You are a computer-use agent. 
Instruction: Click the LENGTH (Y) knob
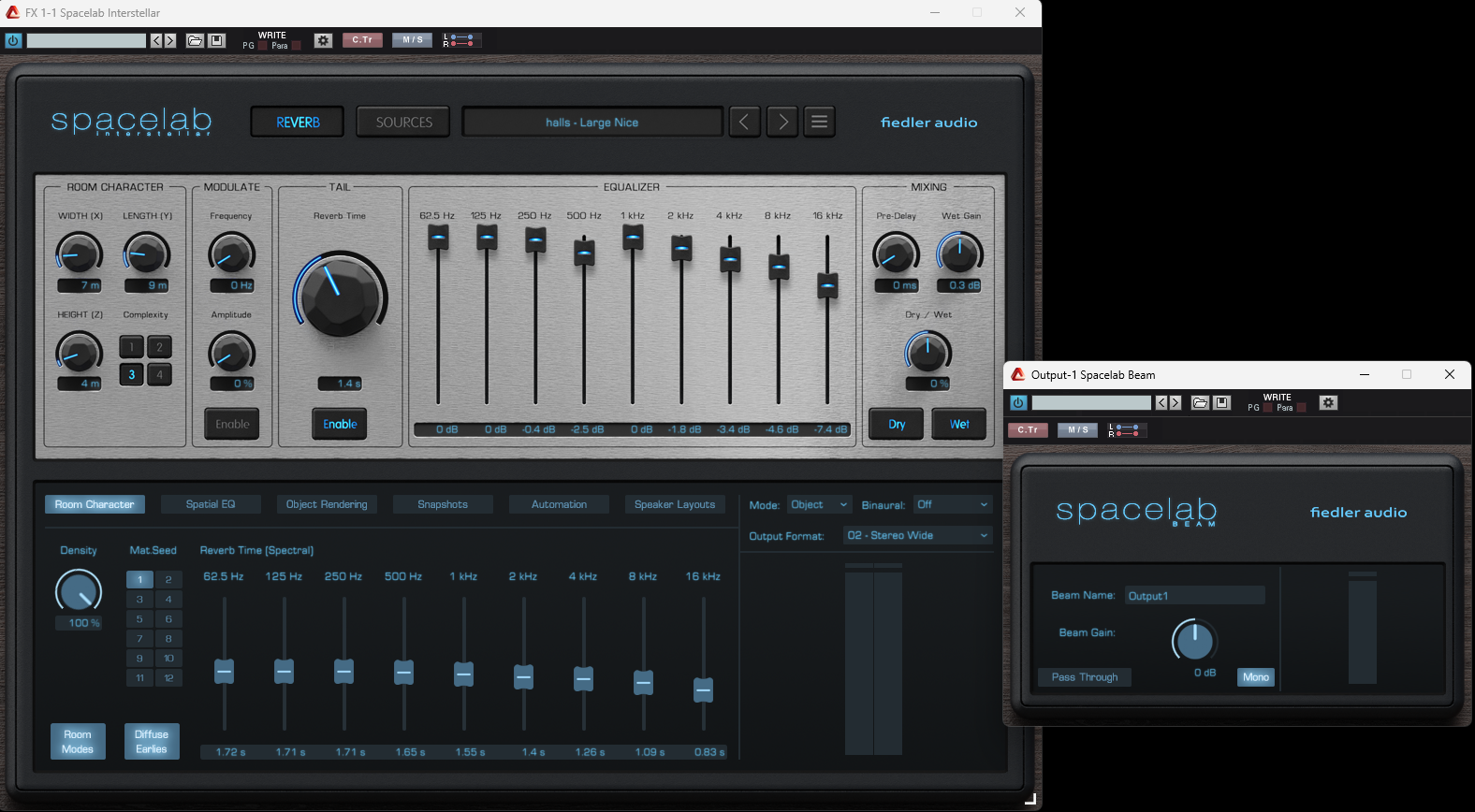[x=147, y=254]
